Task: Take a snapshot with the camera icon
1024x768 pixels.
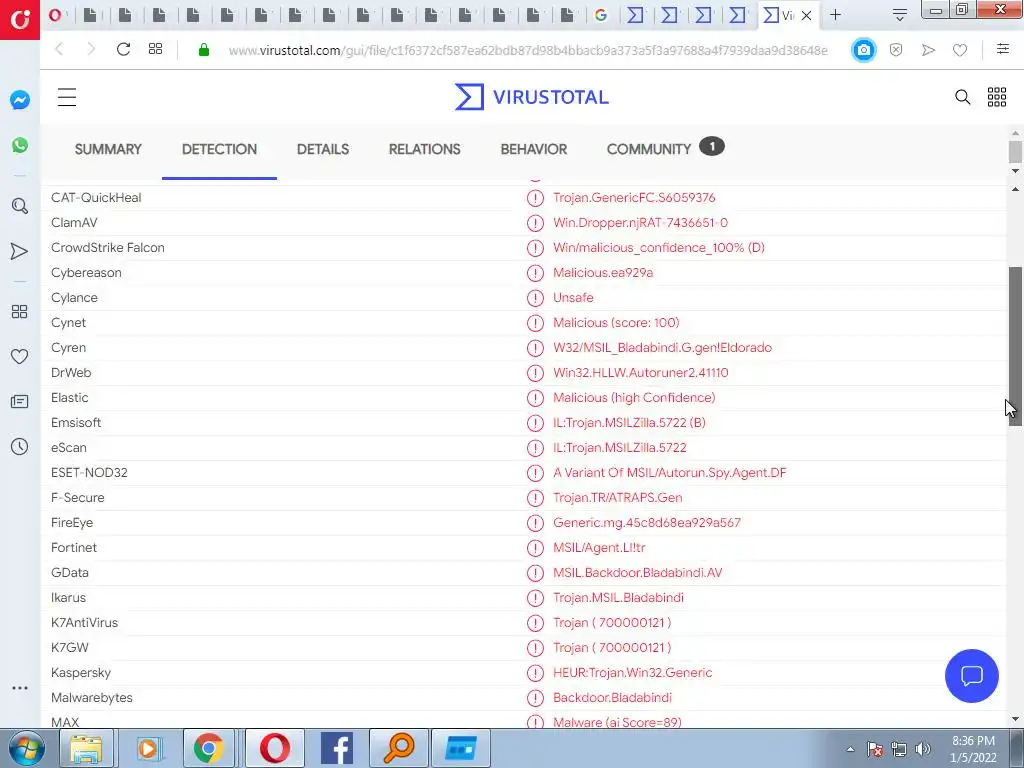Action: pos(863,50)
